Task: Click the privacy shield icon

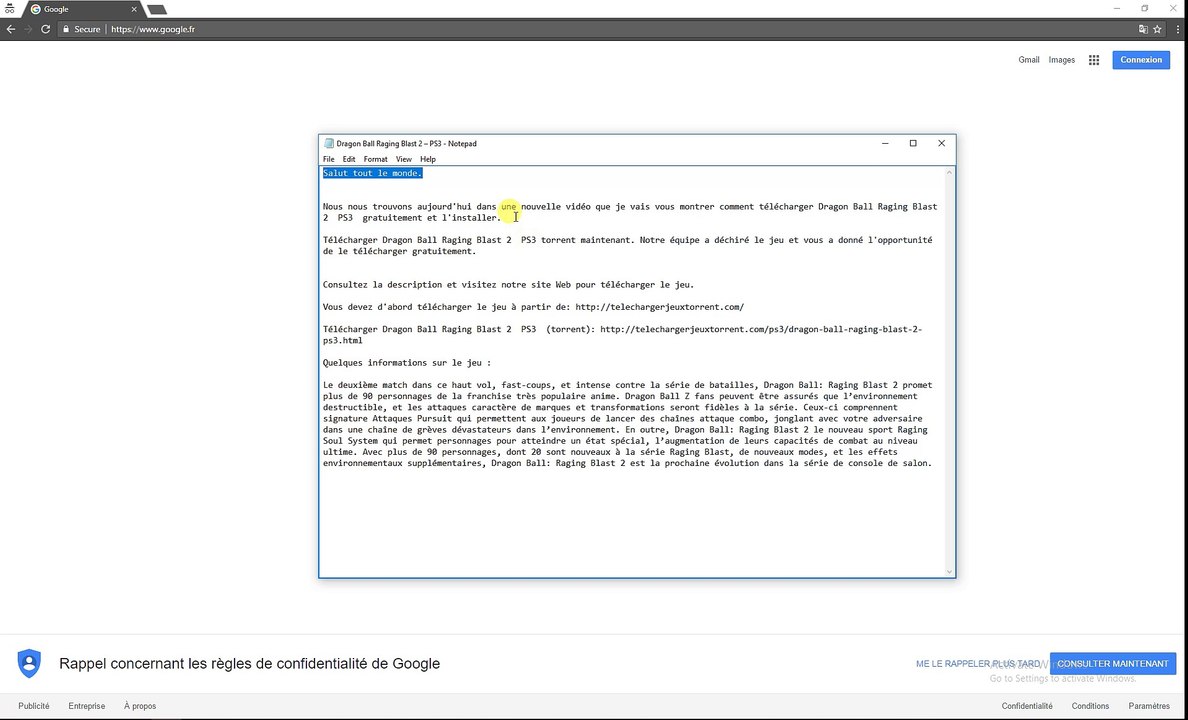Action: [30, 663]
